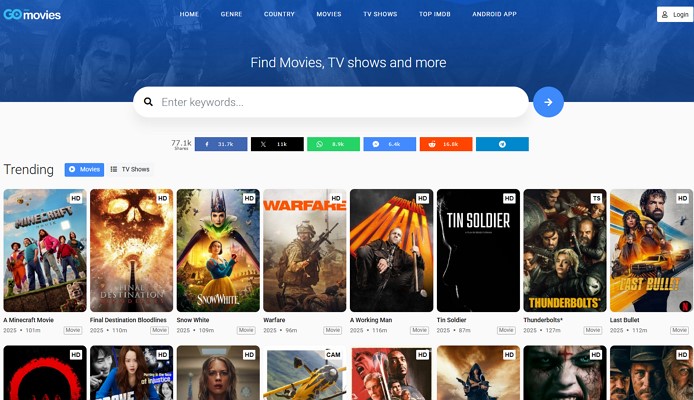Open A Minecraft Movie poster
Image resolution: width=694 pixels, height=400 pixels.
point(45,250)
